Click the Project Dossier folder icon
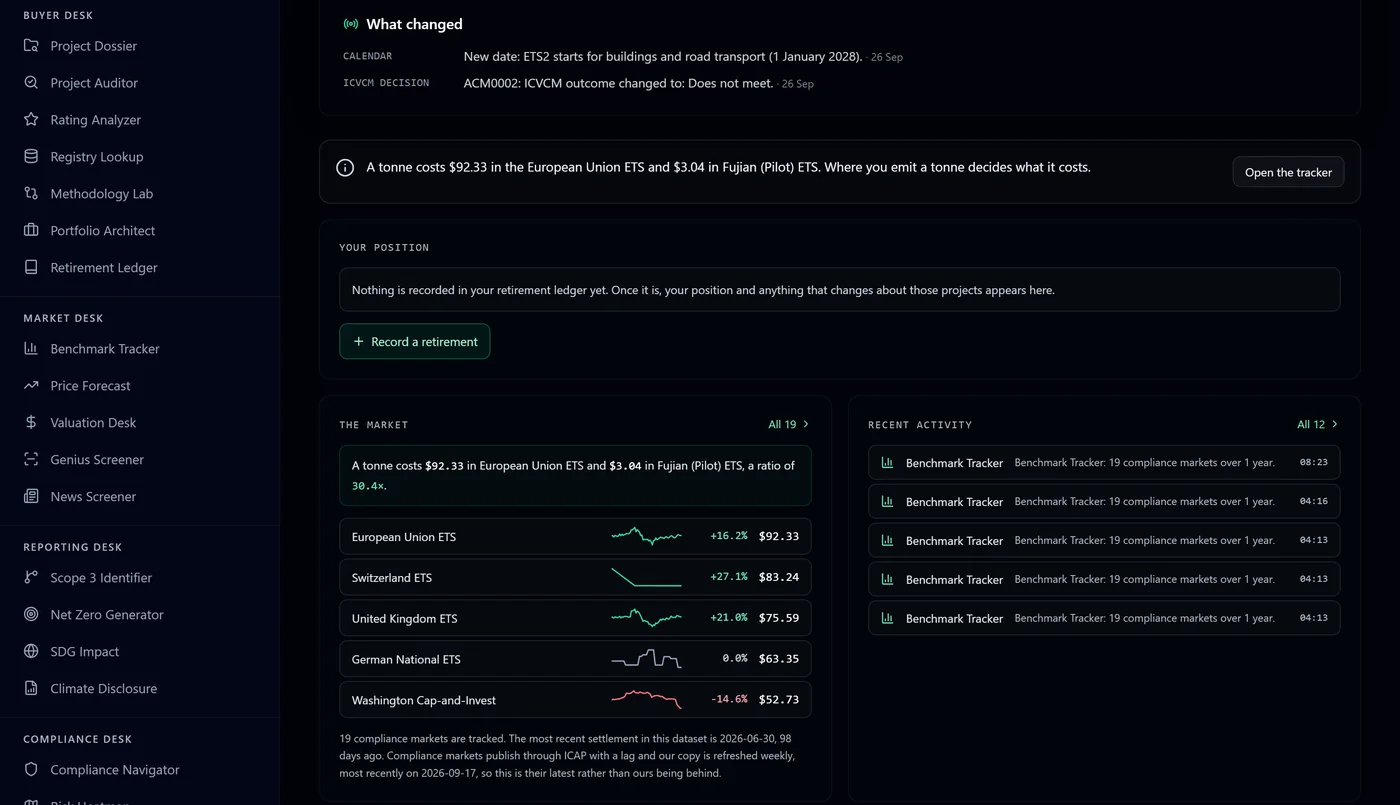The height and width of the screenshot is (805, 1400). pos(31,45)
